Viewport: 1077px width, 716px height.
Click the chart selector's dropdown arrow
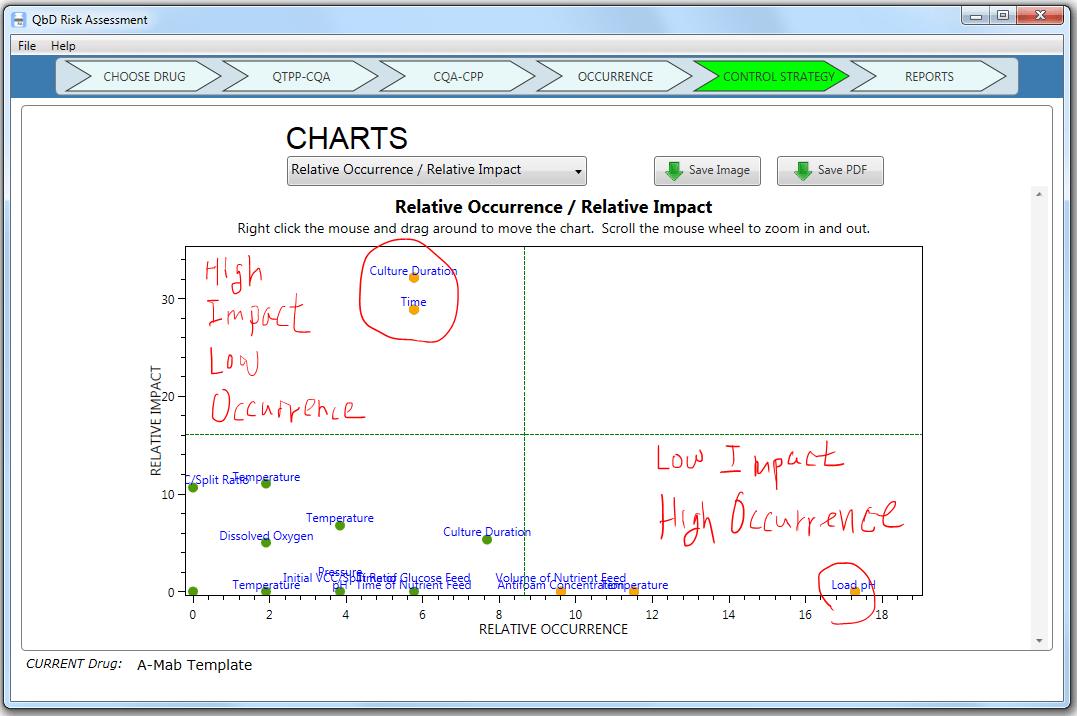(578, 171)
